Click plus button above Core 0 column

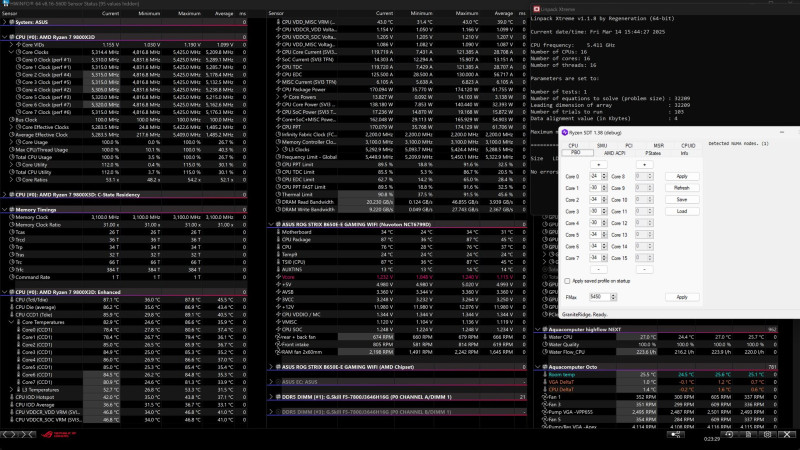[598, 165]
